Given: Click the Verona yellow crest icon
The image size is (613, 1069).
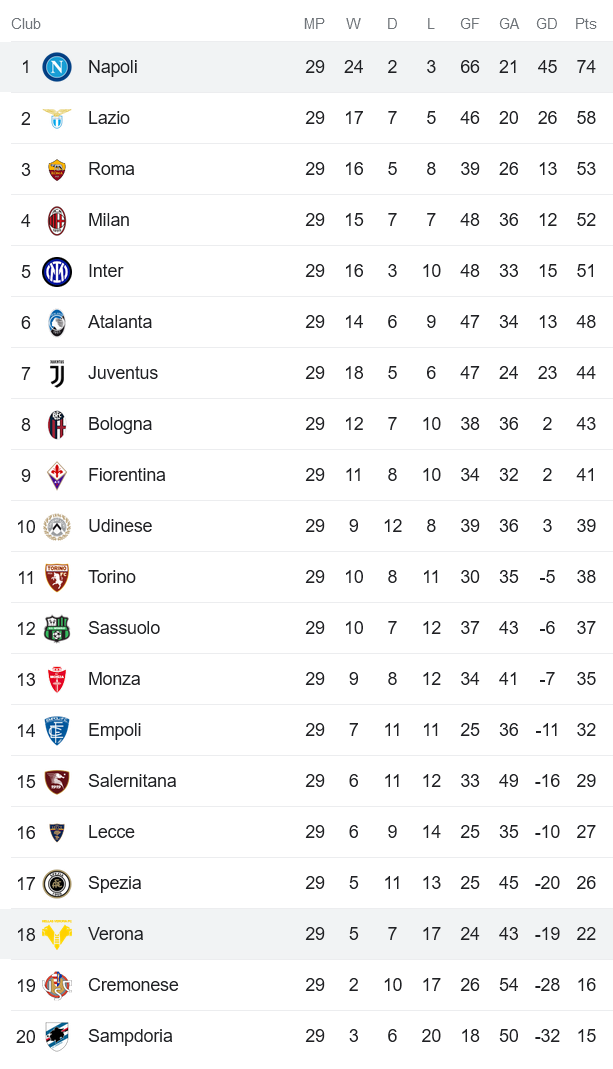Looking at the screenshot, I should (57, 934).
